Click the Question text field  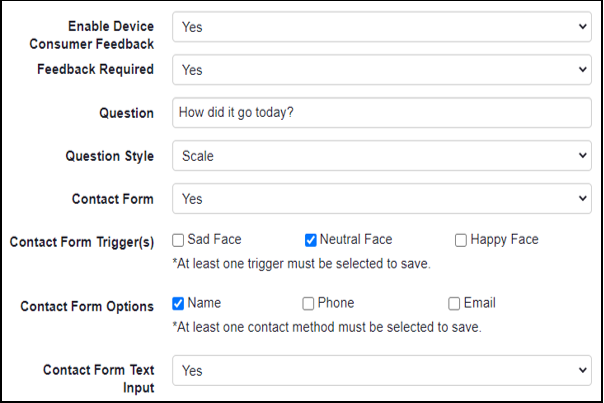pyautogui.click(x=381, y=113)
